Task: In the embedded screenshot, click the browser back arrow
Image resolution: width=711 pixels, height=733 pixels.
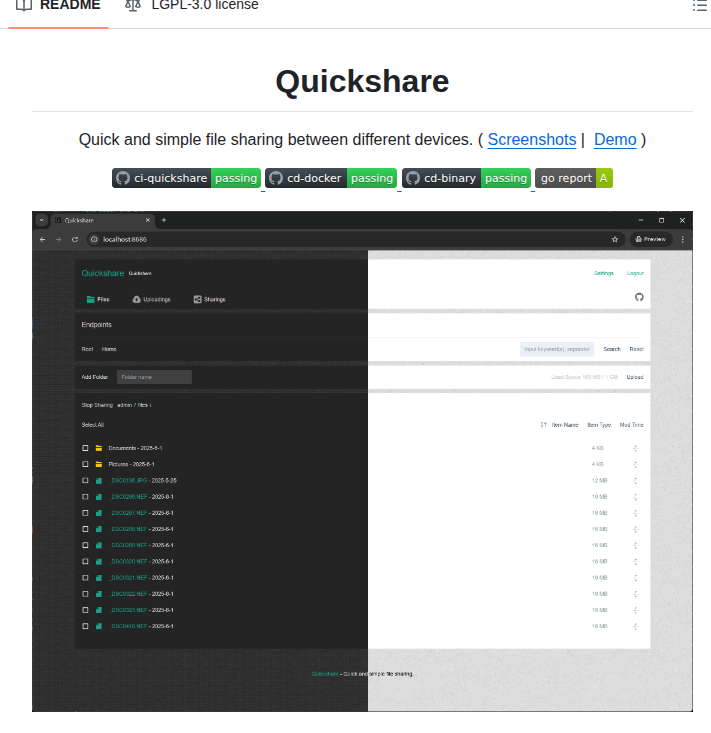Action: pyautogui.click(x=43, y=239)
